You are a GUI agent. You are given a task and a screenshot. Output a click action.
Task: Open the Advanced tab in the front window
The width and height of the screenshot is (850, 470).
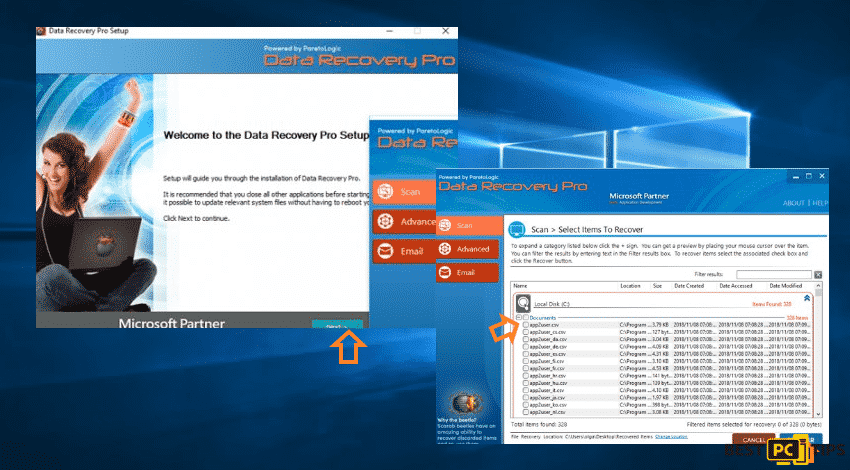[x=467, y=249]
